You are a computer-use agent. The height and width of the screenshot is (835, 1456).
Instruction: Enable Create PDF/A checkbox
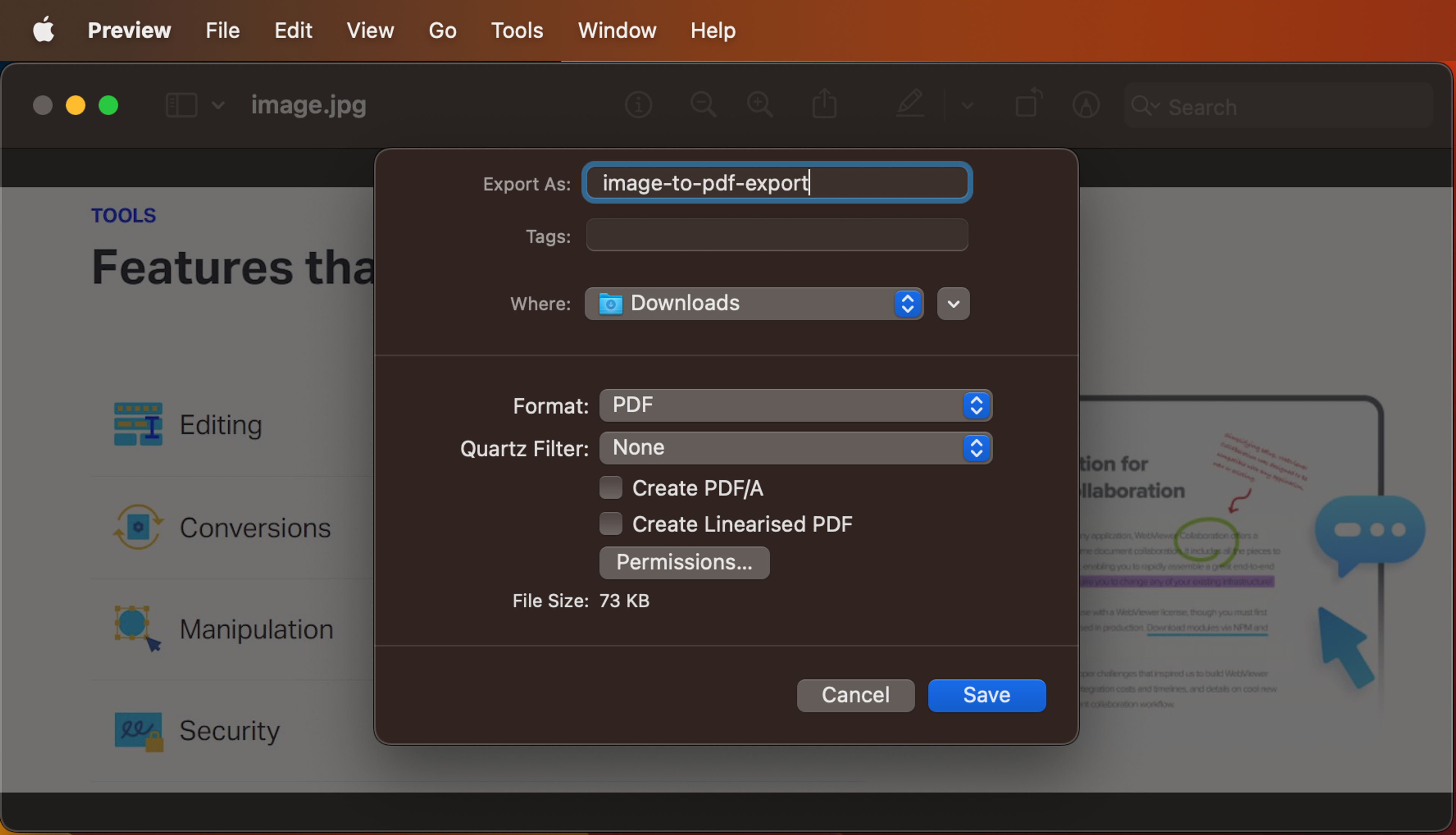[610, 488]
